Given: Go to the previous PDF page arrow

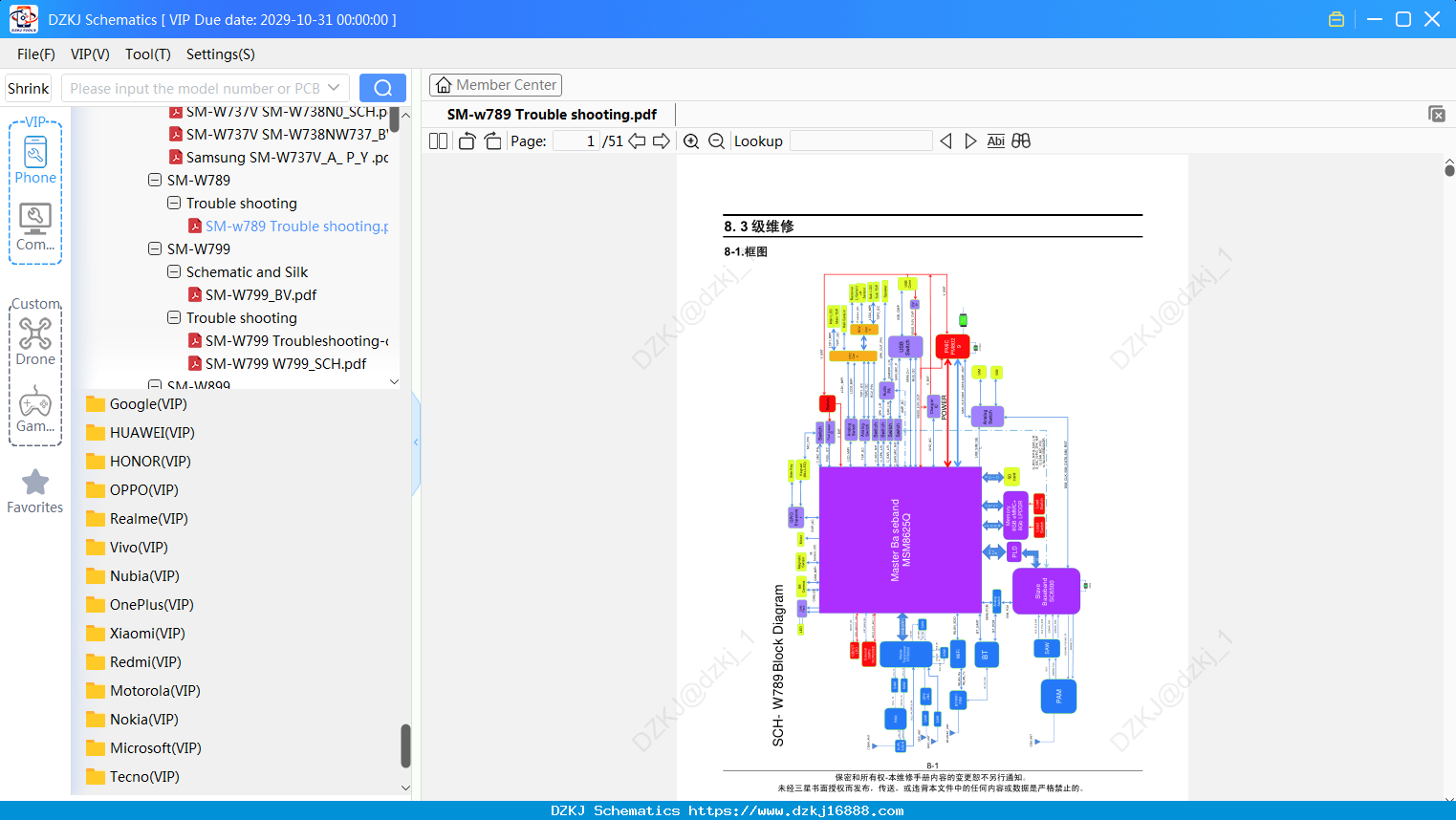Looking at the screenshot, I should pyautogui.click(x=637, y=141).
